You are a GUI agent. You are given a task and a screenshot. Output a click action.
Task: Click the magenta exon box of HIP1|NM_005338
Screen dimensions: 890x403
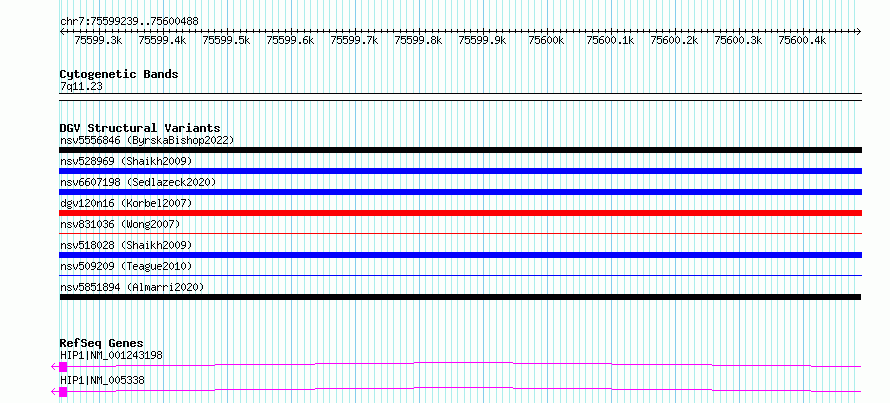(63, 392)
